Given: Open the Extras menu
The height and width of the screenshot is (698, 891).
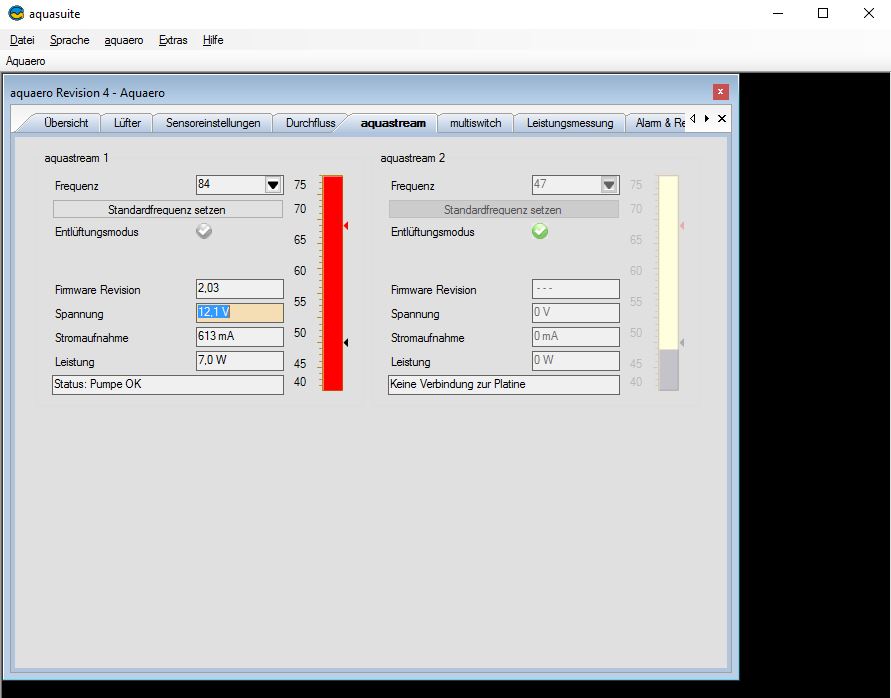Looking at the screenshot, I should tap(172, 40).
